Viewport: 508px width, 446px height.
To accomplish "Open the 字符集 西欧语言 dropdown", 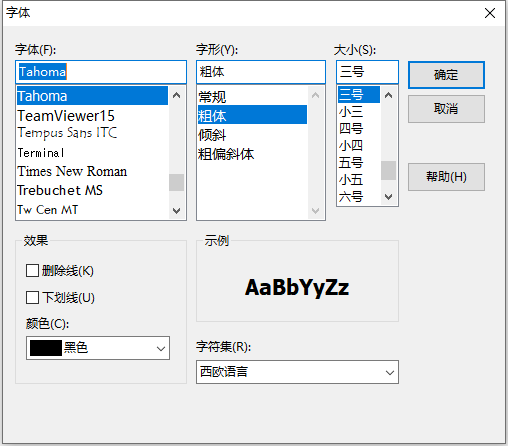I will pos(297,372).
